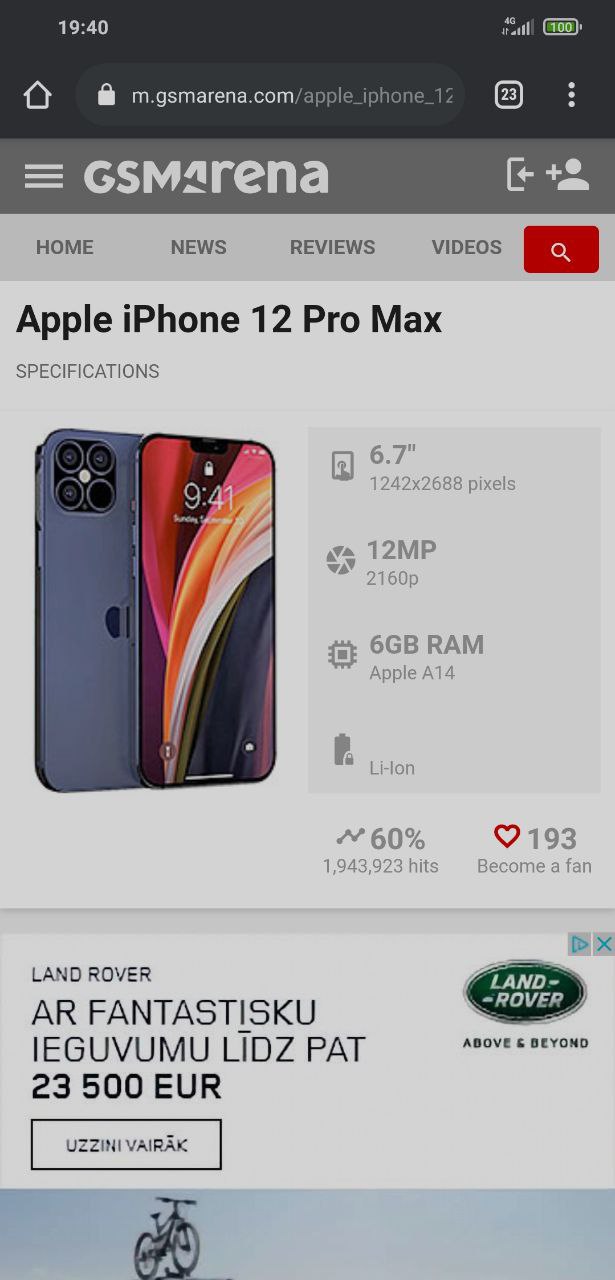615x1280 pixels.
Task: Click the GSMArena logo
Action: tap(206, 176)
